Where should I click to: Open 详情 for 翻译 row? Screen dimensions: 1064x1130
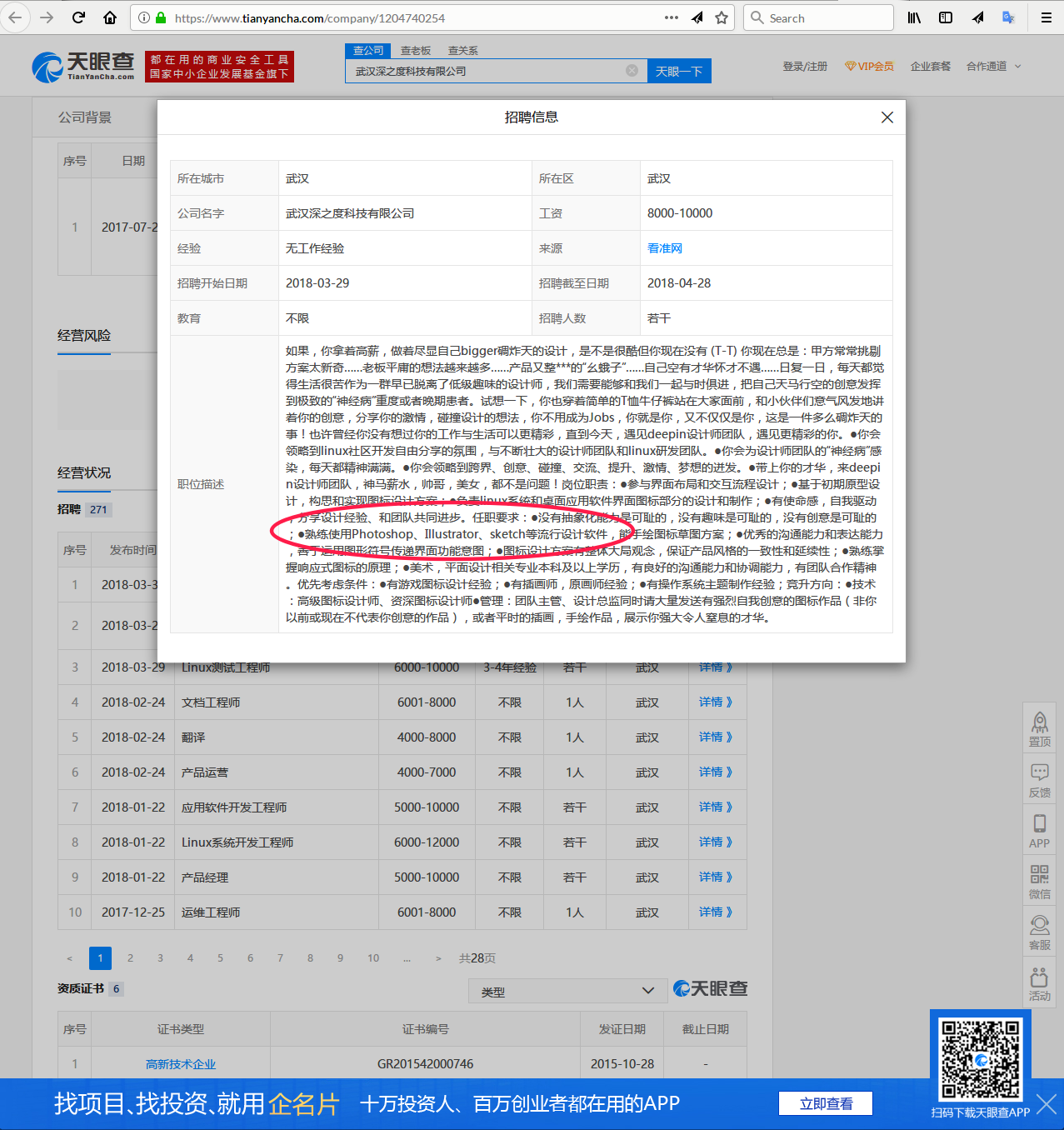pyautogui.click(x=715, y=737)
